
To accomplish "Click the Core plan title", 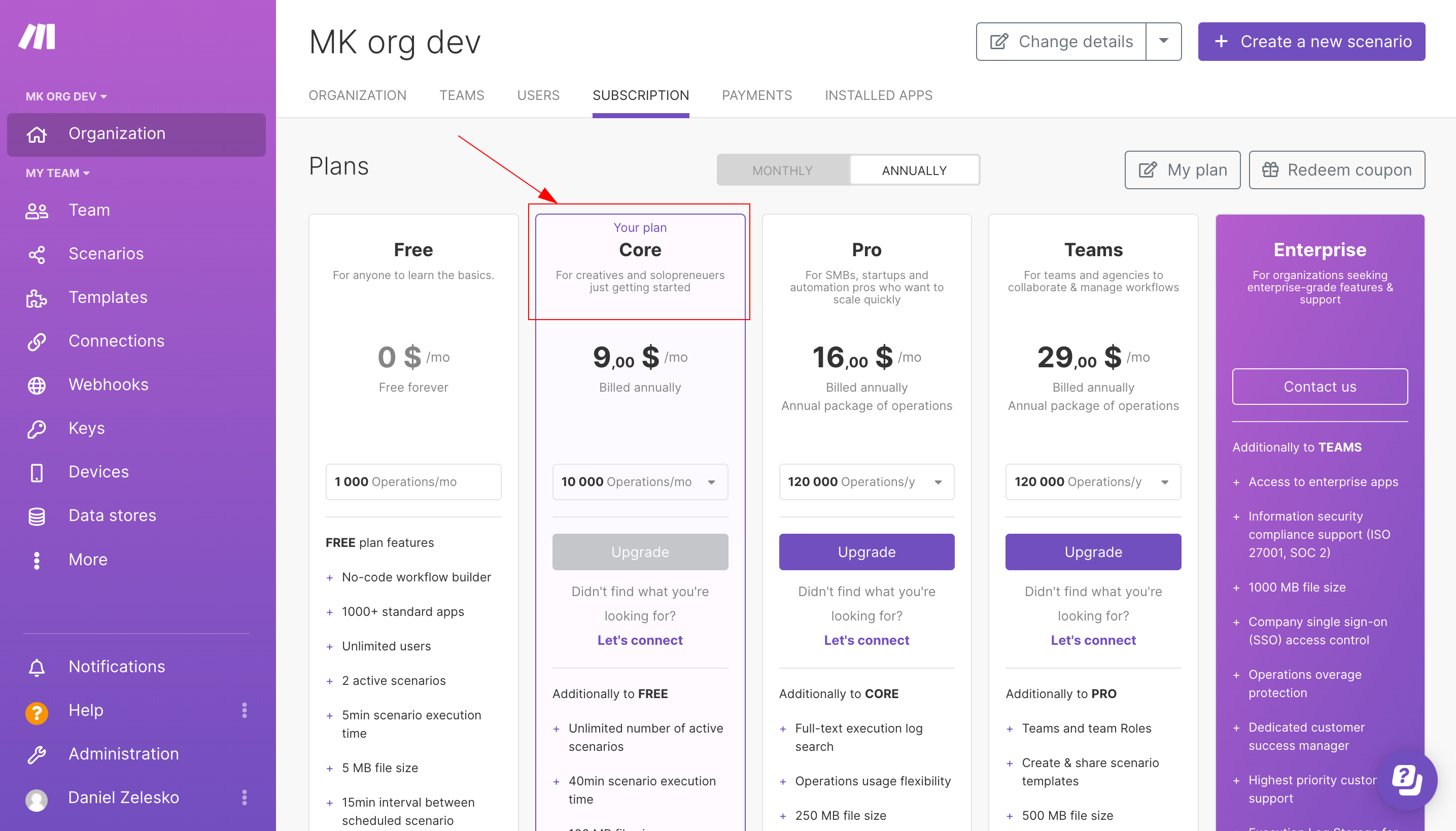I will click(x=640, y=250).
